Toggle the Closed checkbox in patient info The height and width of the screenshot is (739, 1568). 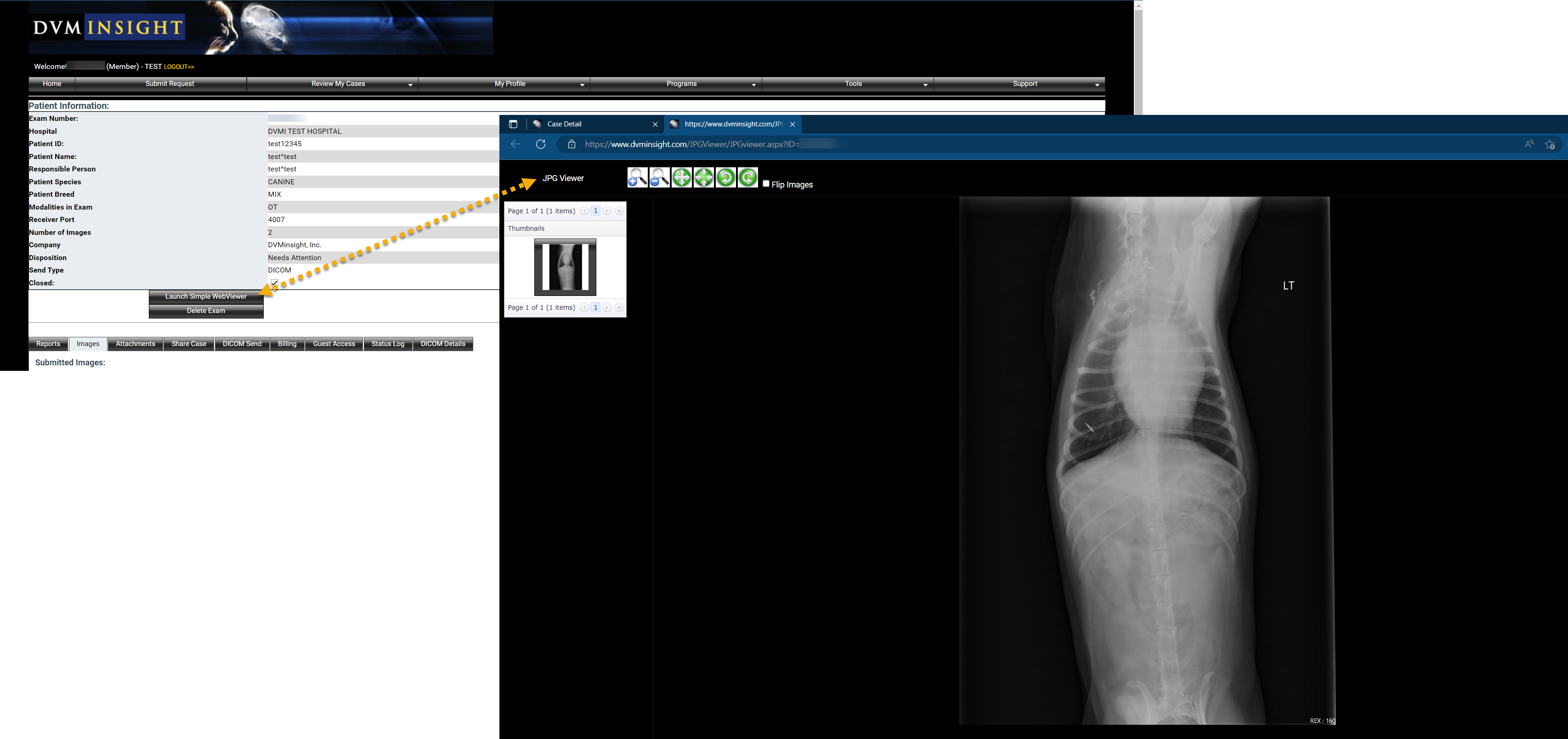275,283
